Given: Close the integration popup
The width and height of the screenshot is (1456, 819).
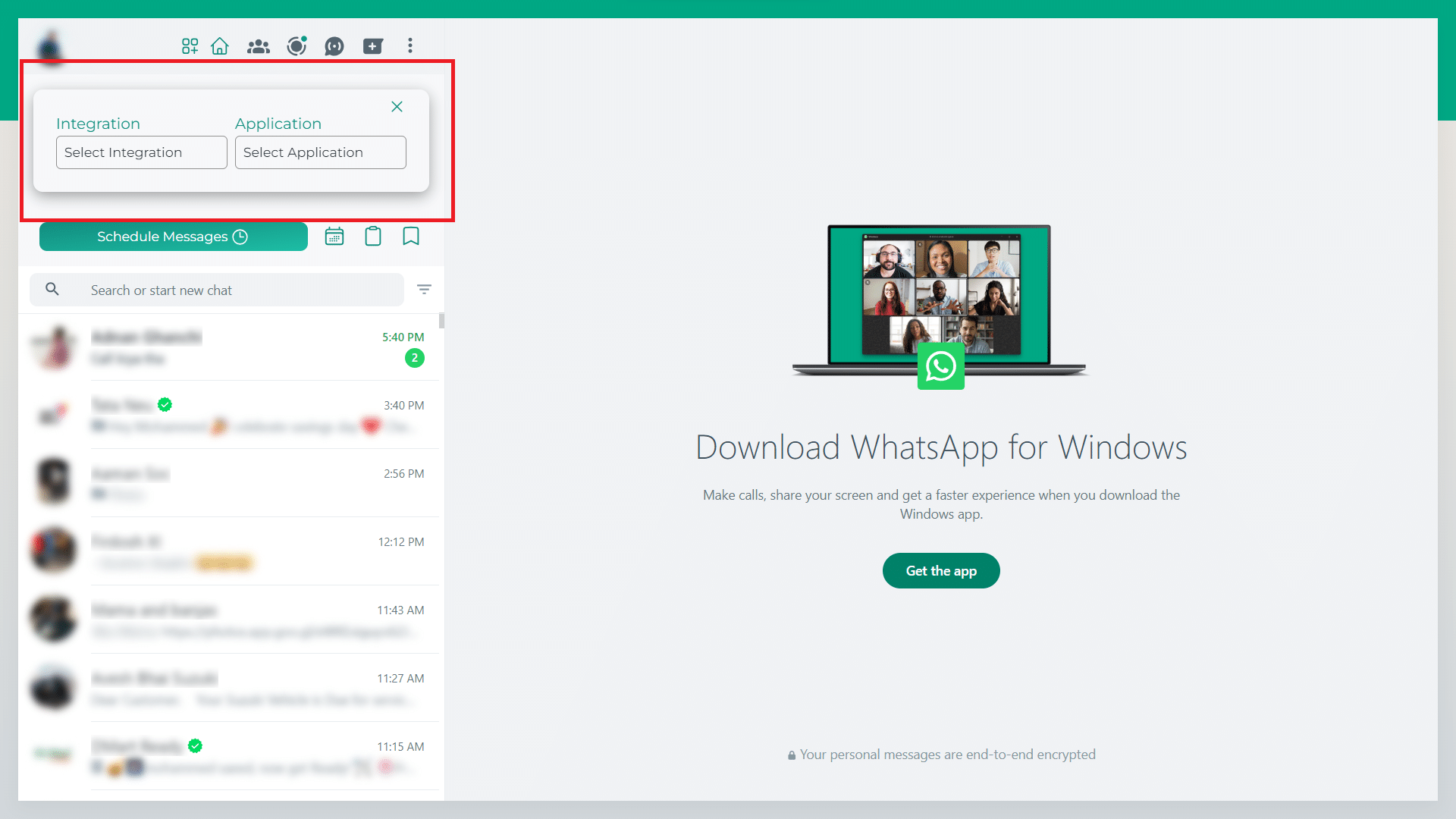Looking at the screenshot, I should pyautogui.click(x=397, y=107).
